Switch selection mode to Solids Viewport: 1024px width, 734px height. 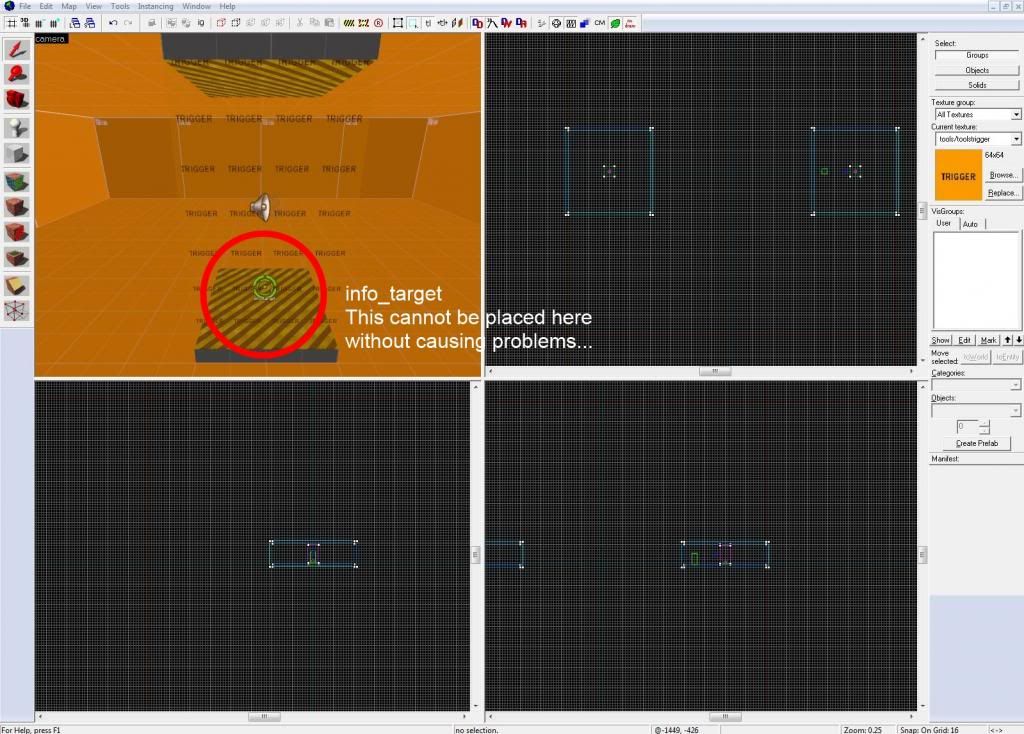coord(976,85)
